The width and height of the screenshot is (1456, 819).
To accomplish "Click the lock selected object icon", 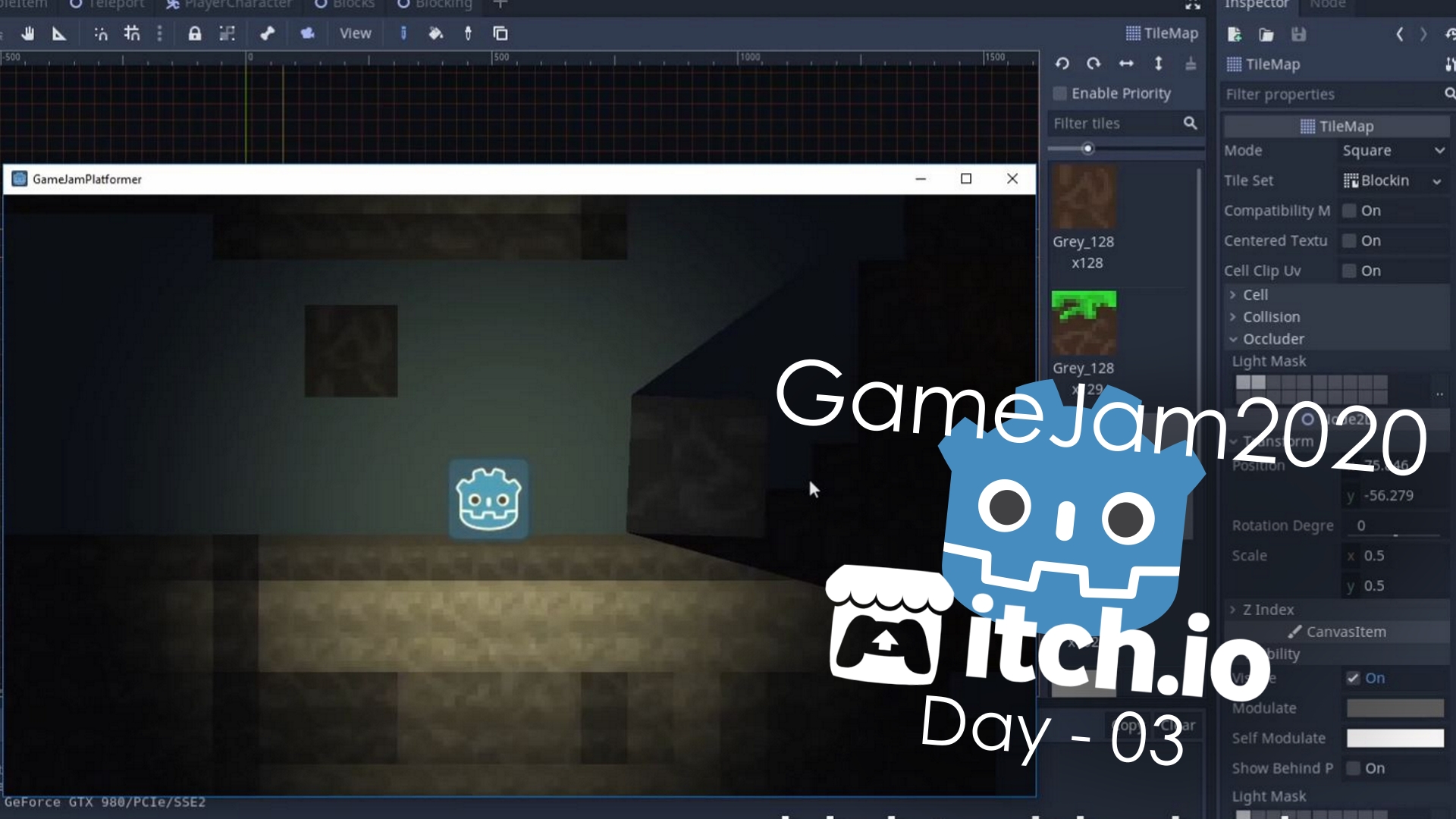I will click(195, 33).
